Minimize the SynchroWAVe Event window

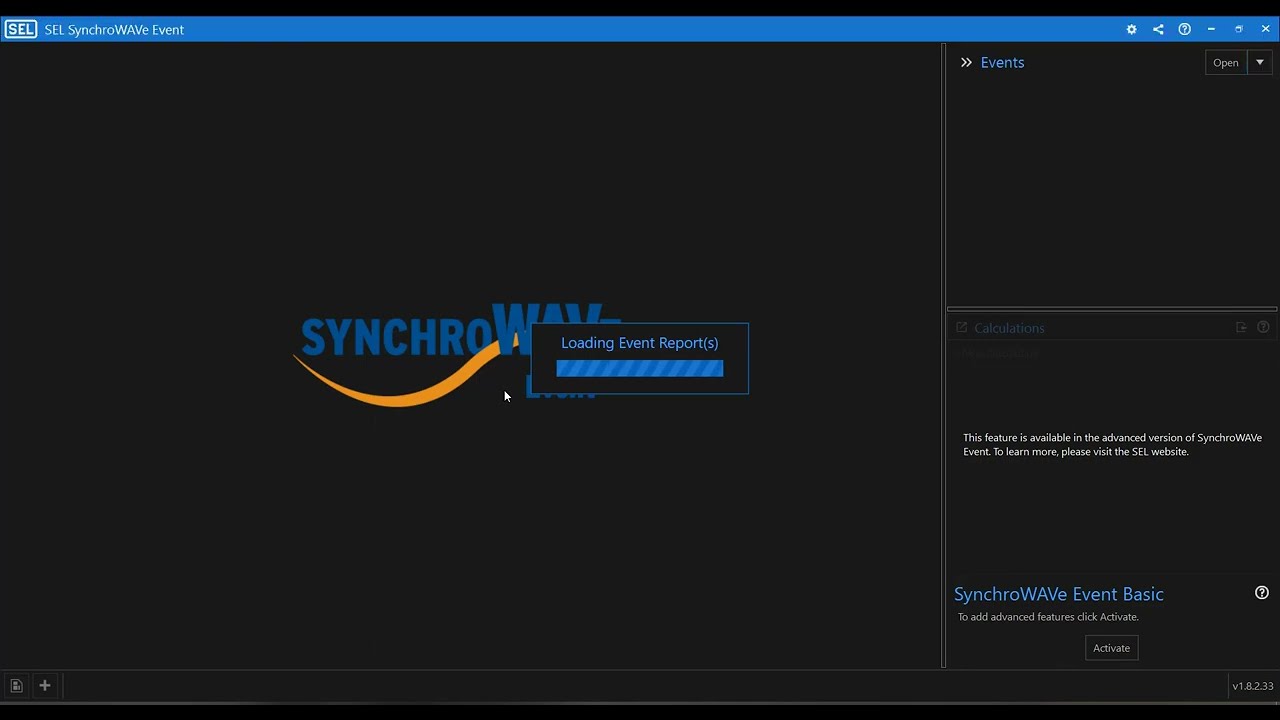(1211, 29)
